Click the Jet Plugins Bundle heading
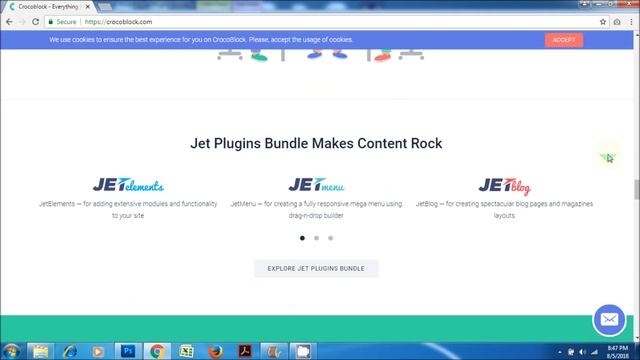 [x=316, y=143]
